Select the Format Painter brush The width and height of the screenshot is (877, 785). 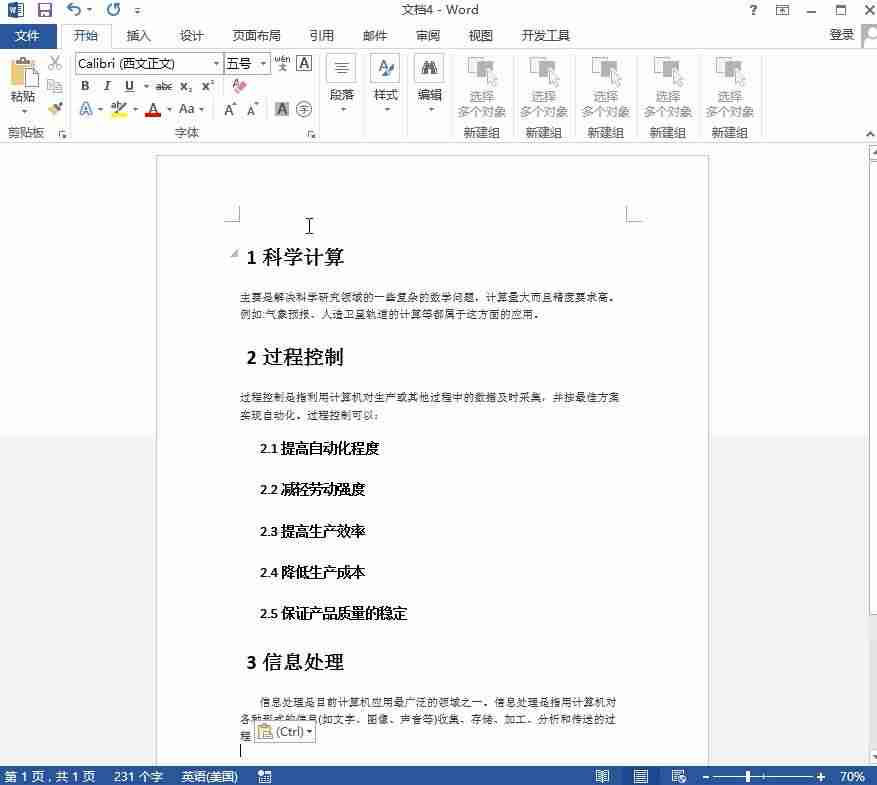pos(55,108)
